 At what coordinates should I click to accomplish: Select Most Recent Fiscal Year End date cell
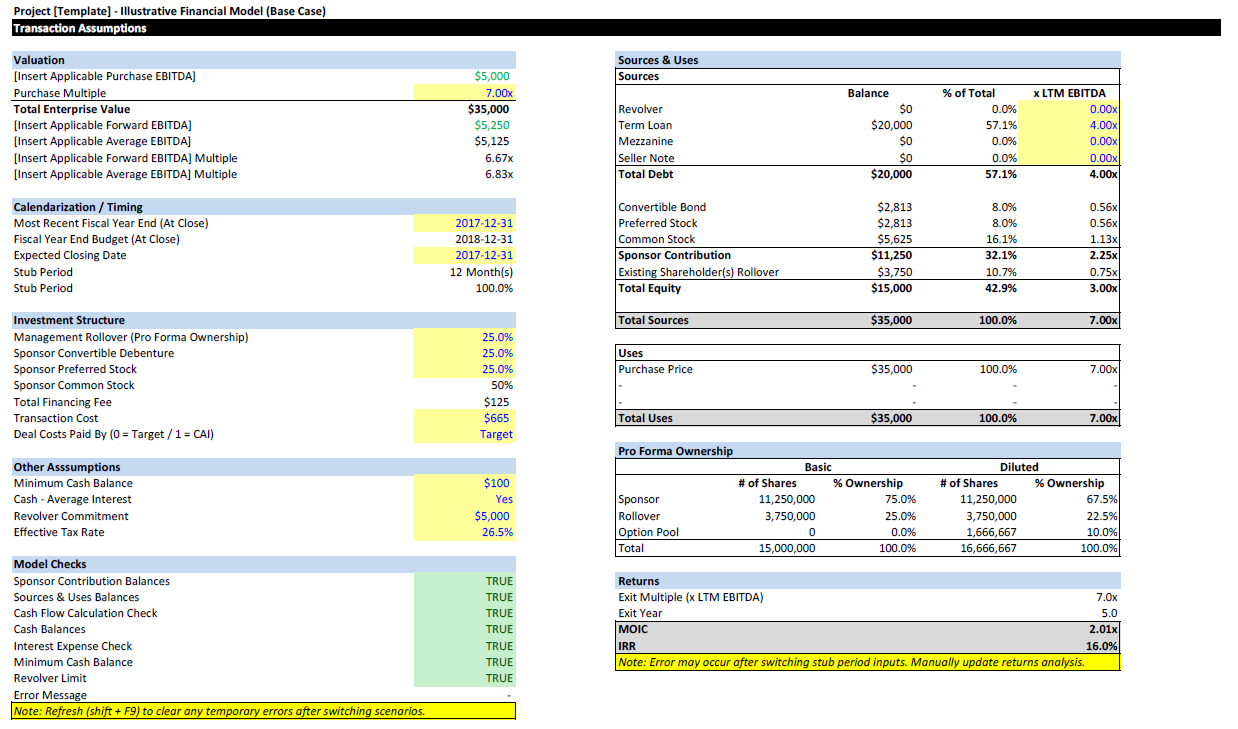464,223
